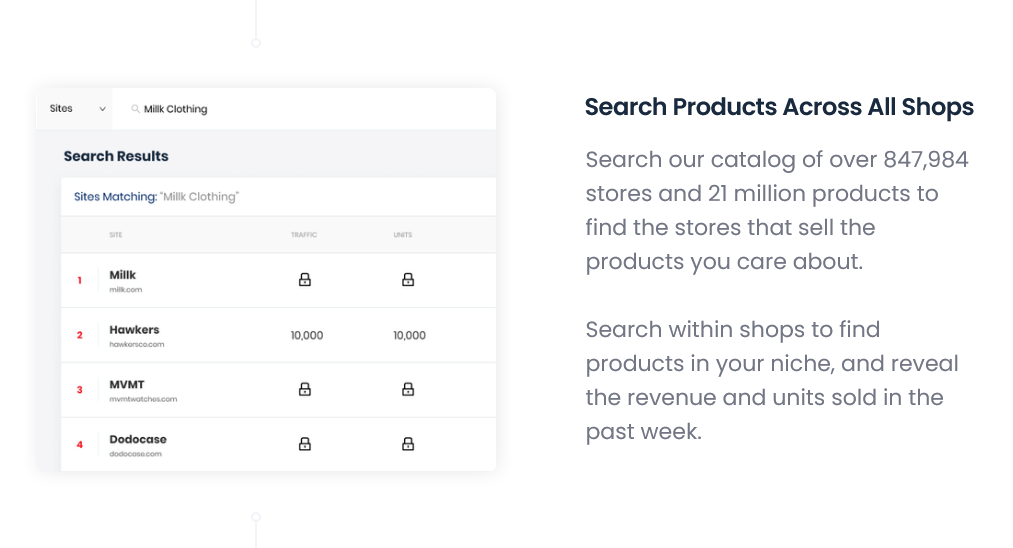Click Hawkers' 10,000 traffic value
The image size is (1013, 548).
tap(307, 335)
